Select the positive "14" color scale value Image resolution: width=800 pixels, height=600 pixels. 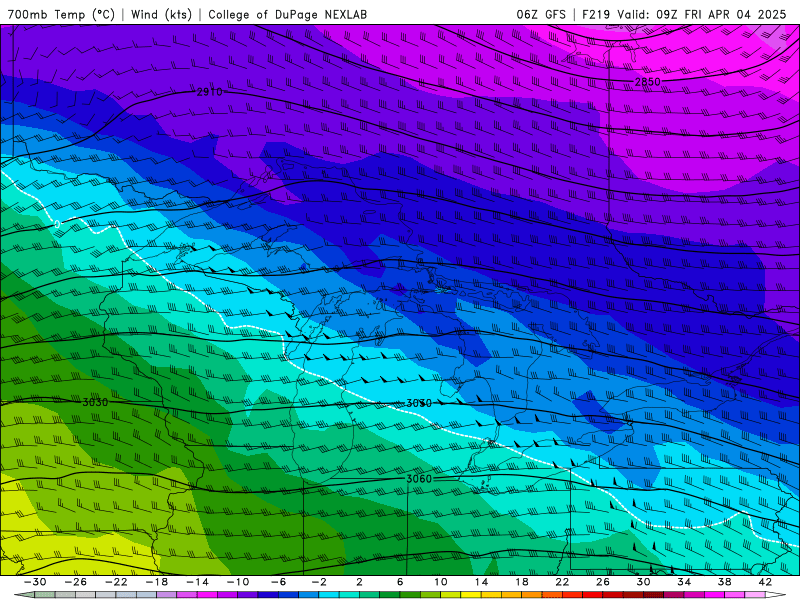tap(481, 582)
